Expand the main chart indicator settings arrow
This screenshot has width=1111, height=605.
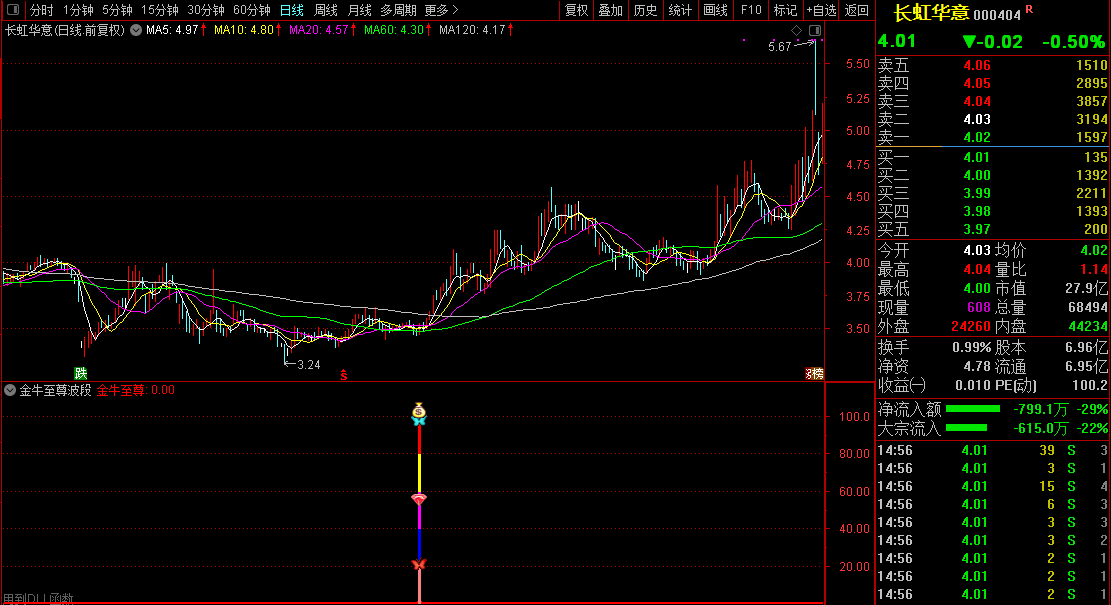point(135,30)
